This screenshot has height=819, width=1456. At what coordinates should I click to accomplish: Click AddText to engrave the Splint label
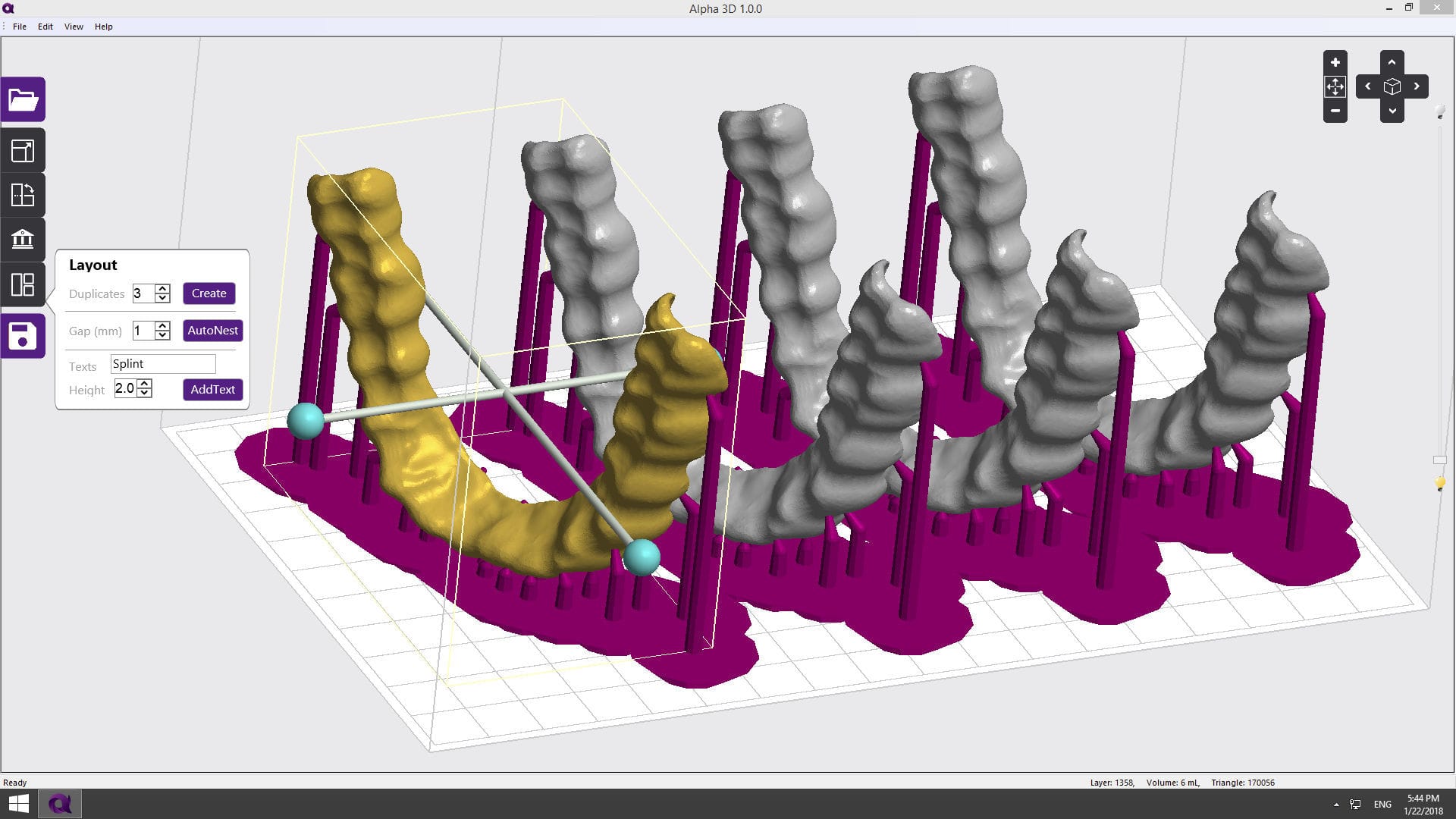pos(212,389)
